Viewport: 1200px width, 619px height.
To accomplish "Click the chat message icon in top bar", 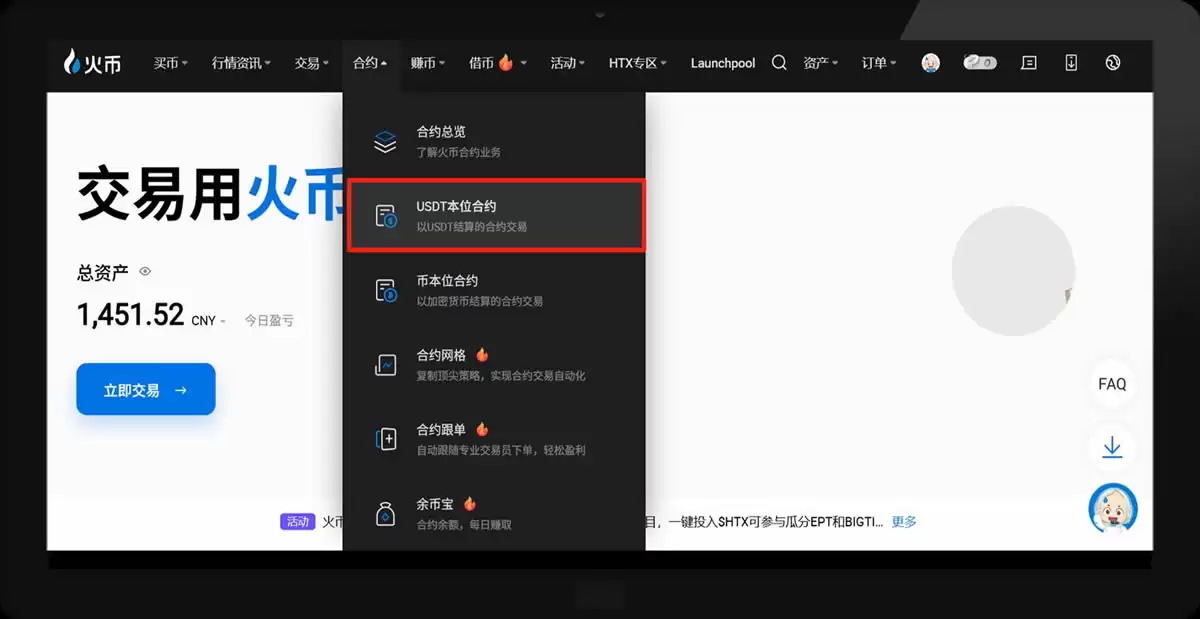I will [x=1028, y=62].
